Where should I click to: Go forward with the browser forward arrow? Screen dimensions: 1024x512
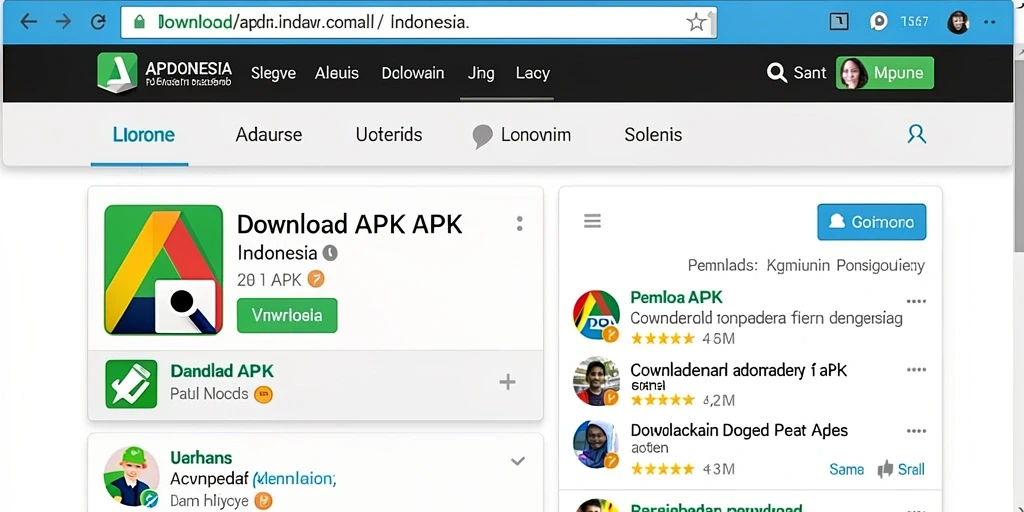63,22
